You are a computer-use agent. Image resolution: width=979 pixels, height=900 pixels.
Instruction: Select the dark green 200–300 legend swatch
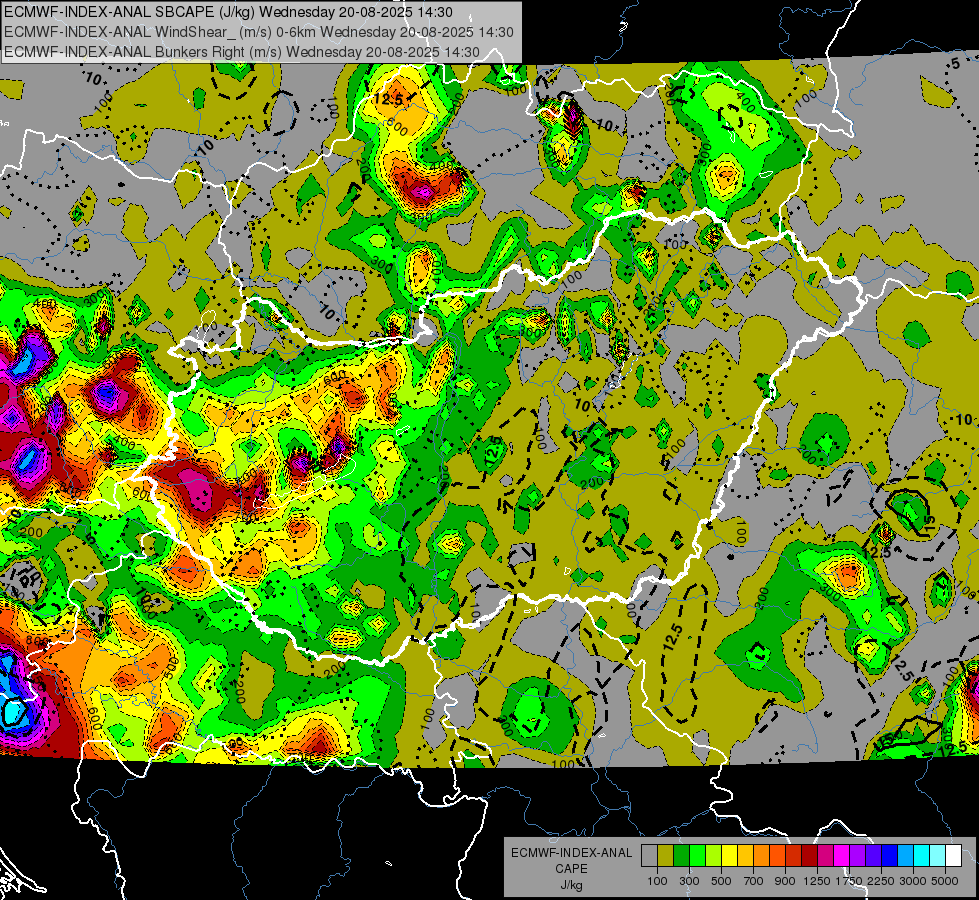pyautogui.click(x=681, y=856)
